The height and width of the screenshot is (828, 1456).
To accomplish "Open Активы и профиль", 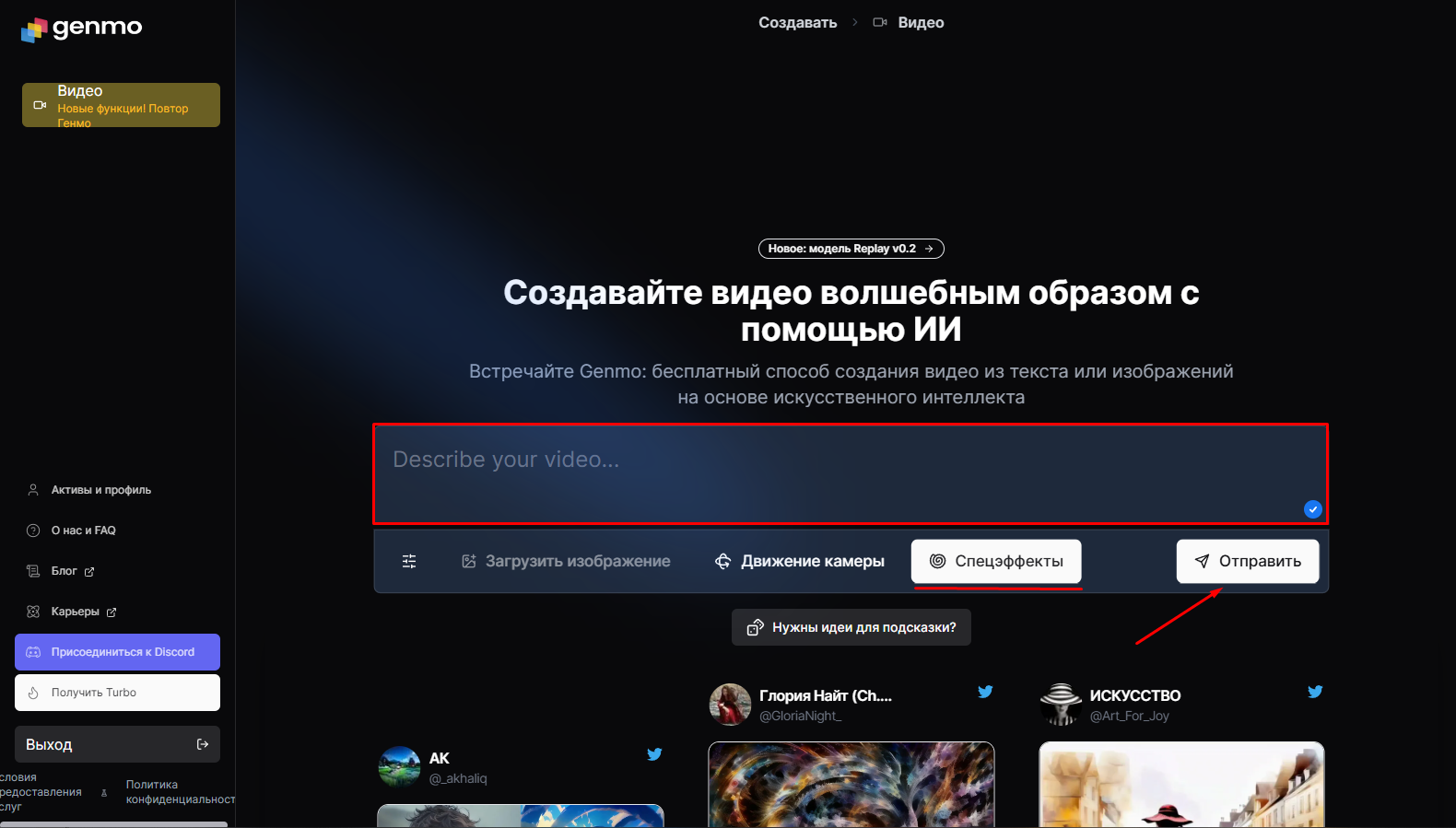I will [100, 490].
